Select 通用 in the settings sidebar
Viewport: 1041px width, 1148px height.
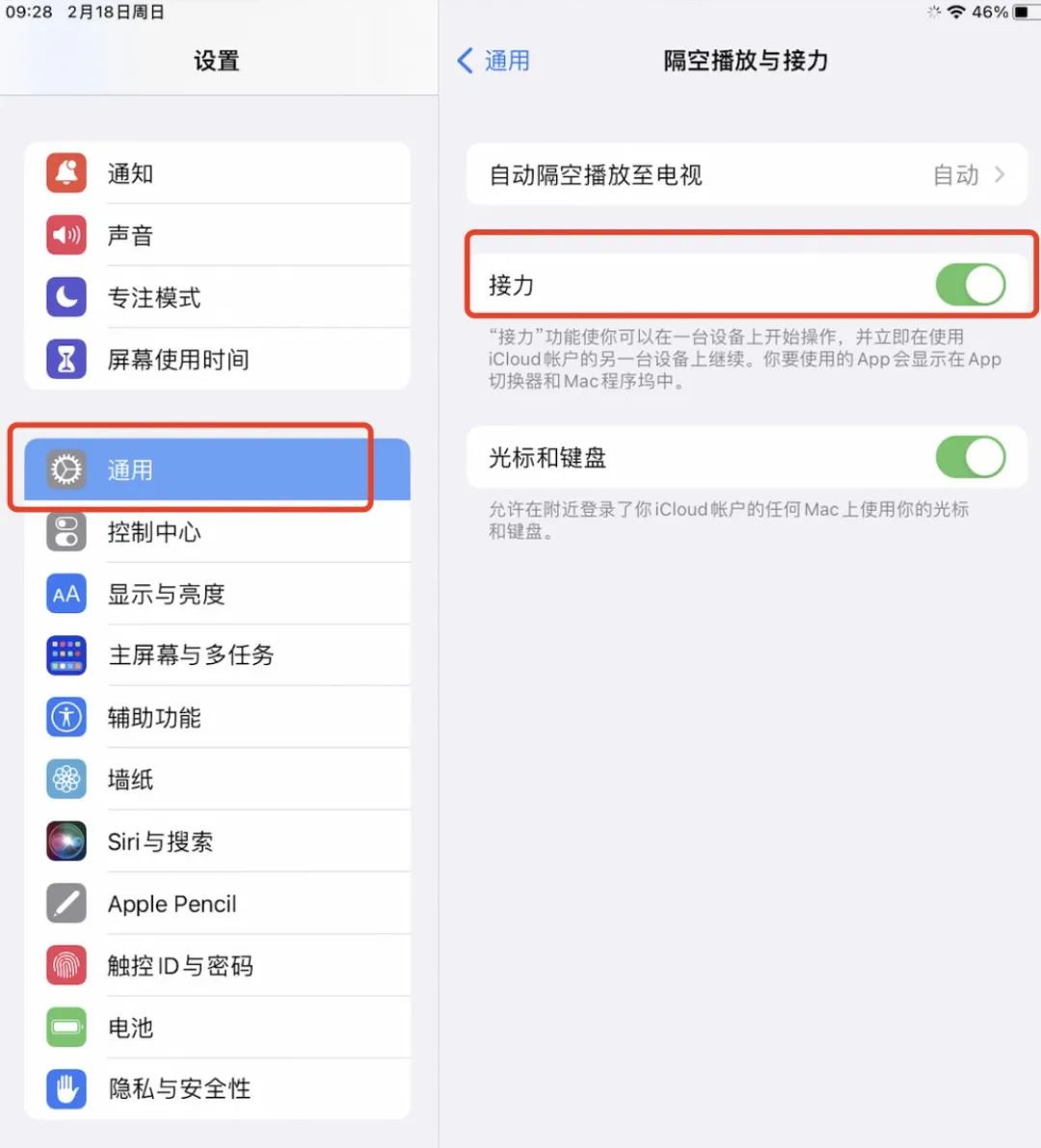tap(218, 469)
